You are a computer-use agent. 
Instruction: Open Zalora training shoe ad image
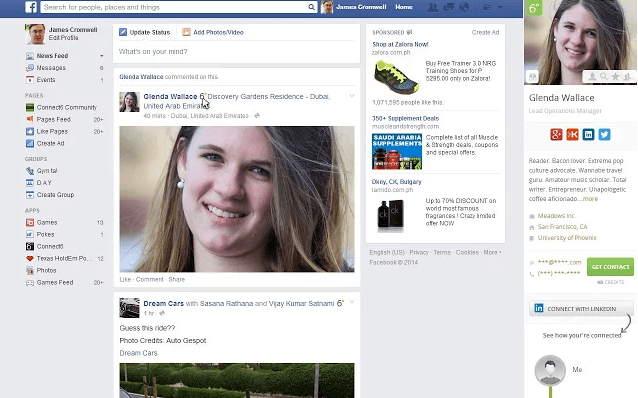click(396, 77)
